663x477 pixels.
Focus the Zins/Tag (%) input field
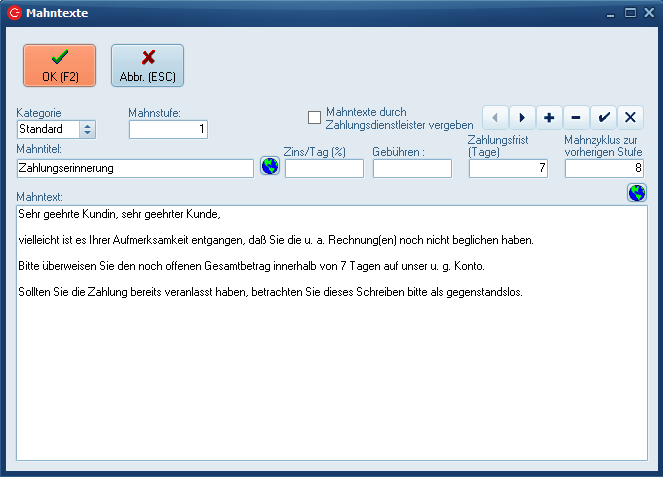pyautogui.click(x=324, y=168)
